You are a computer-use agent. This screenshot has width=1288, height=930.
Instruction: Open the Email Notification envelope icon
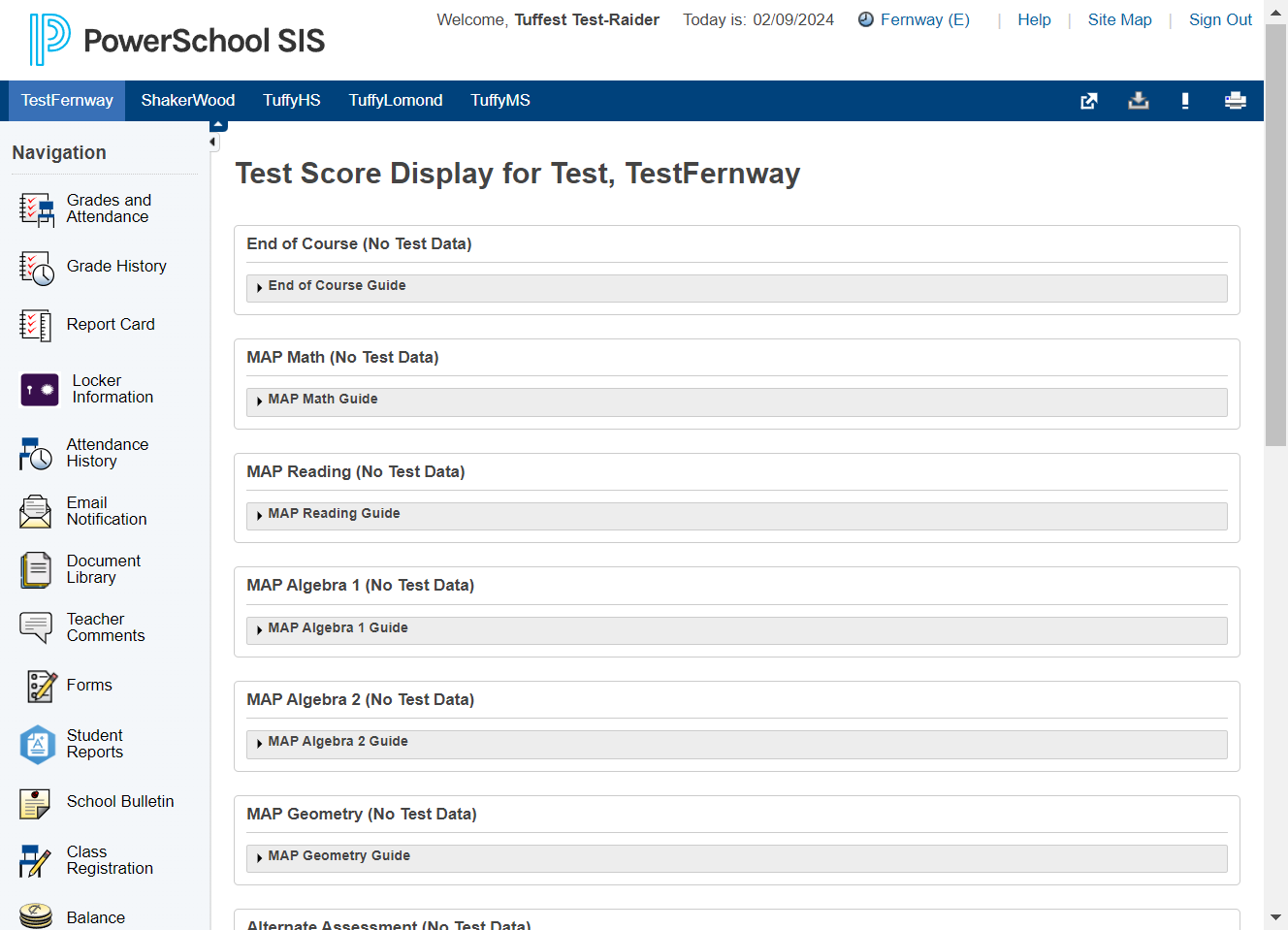pyautogui.click(x=36, y=512)
